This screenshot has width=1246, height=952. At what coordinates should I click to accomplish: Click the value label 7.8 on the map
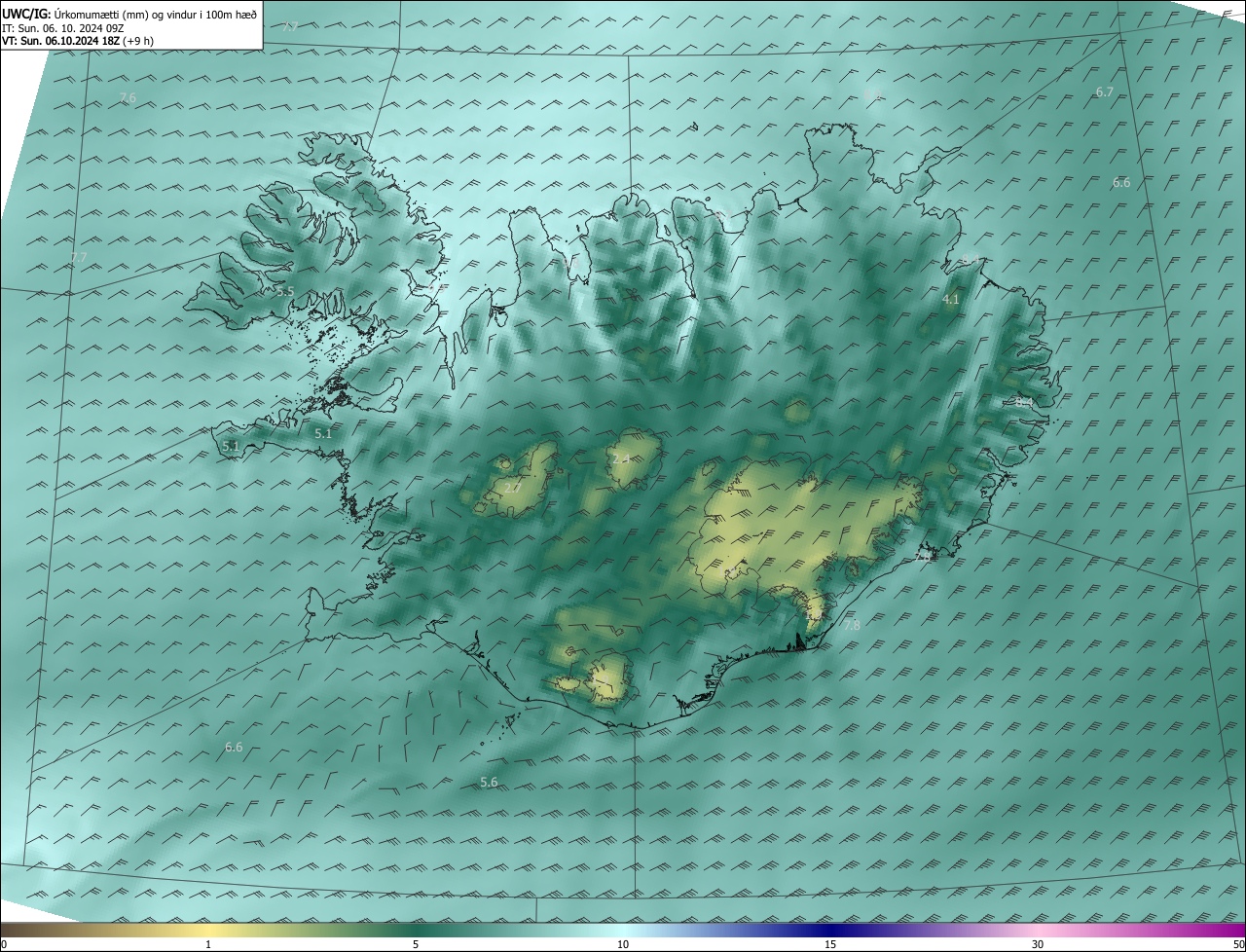pos(851,625)
